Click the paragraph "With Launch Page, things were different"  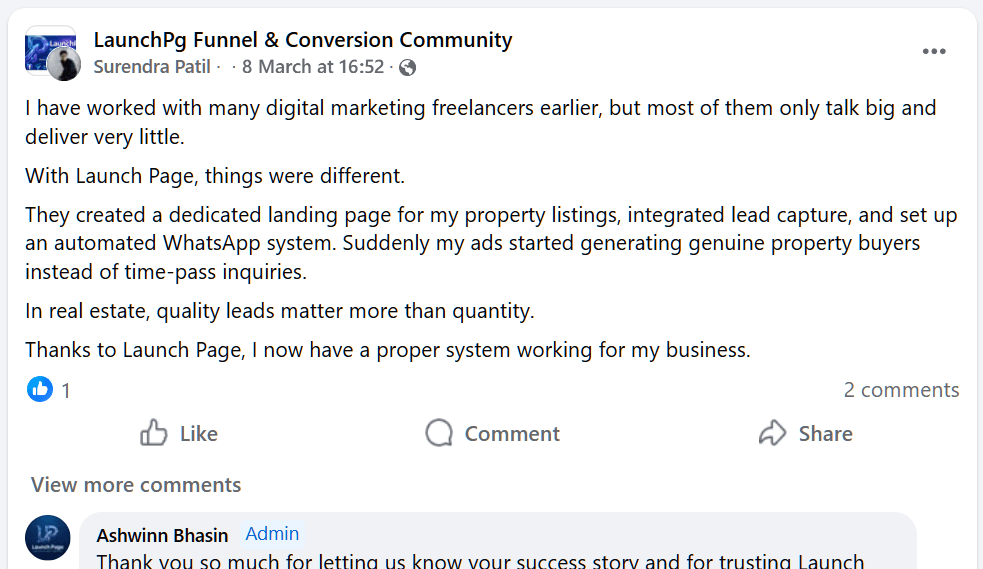click(215, 177)
